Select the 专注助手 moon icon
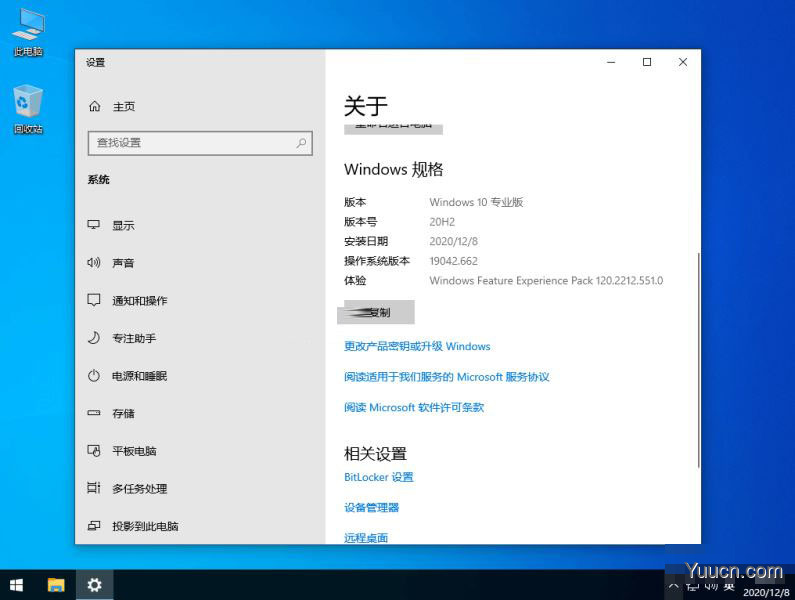 pyautogui.click(x=93, y=337)
